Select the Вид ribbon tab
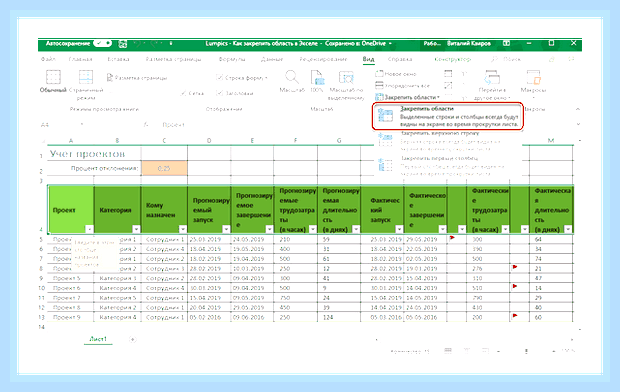Image resolution: width=620 pixels, height=392 pixels. (x=368, y=59)
